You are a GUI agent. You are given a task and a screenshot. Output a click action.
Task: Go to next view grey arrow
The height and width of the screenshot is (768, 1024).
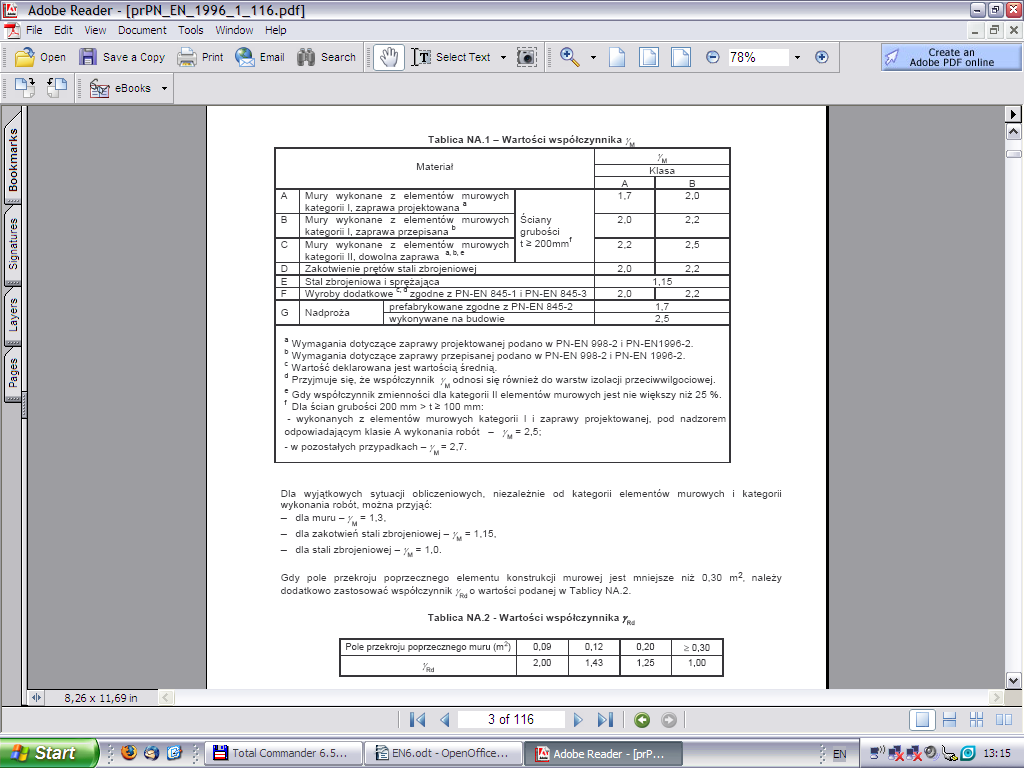tap(669, 720)
